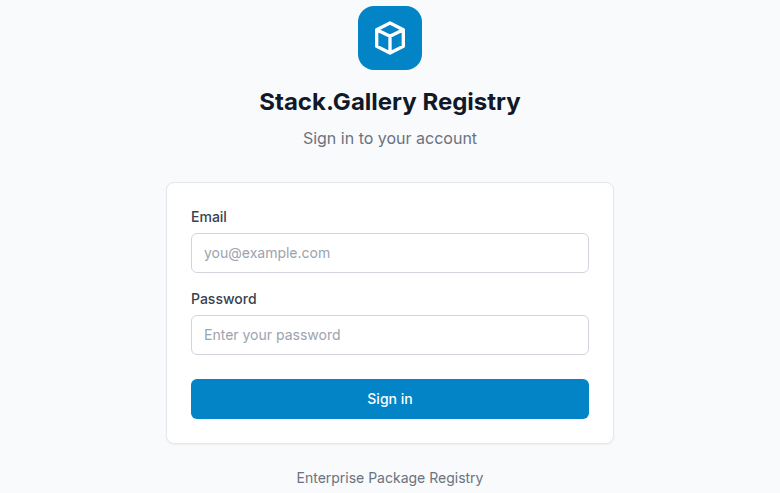Click the "Enter your password" placeholder
780x493 pixels.
(x=272, y=335)
